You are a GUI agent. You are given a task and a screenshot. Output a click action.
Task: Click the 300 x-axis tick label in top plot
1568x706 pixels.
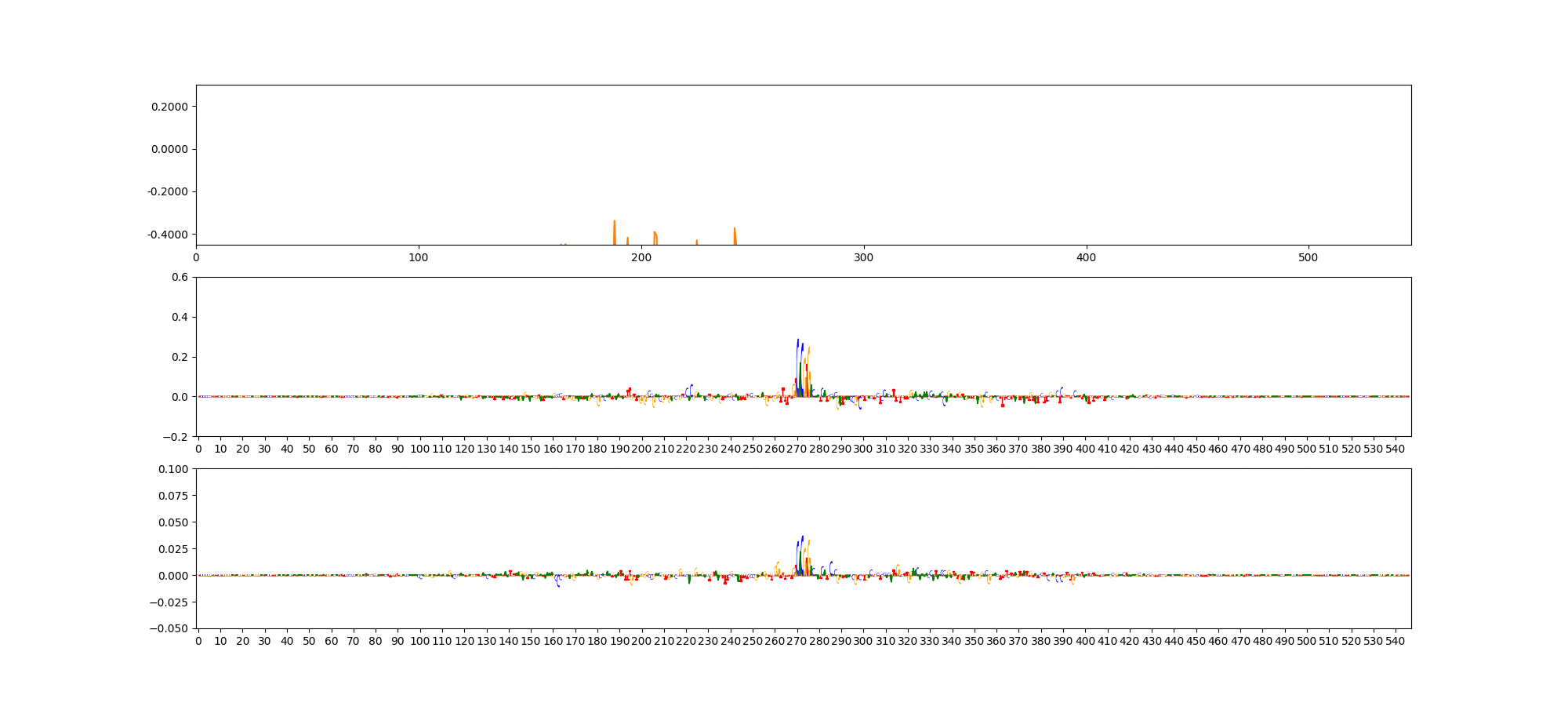[863, 257]
